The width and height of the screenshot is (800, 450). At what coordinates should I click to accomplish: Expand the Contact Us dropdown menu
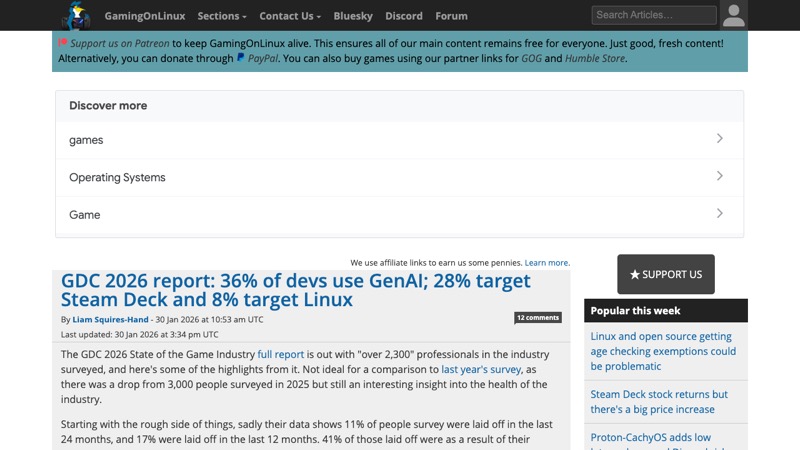coord(290,16)
